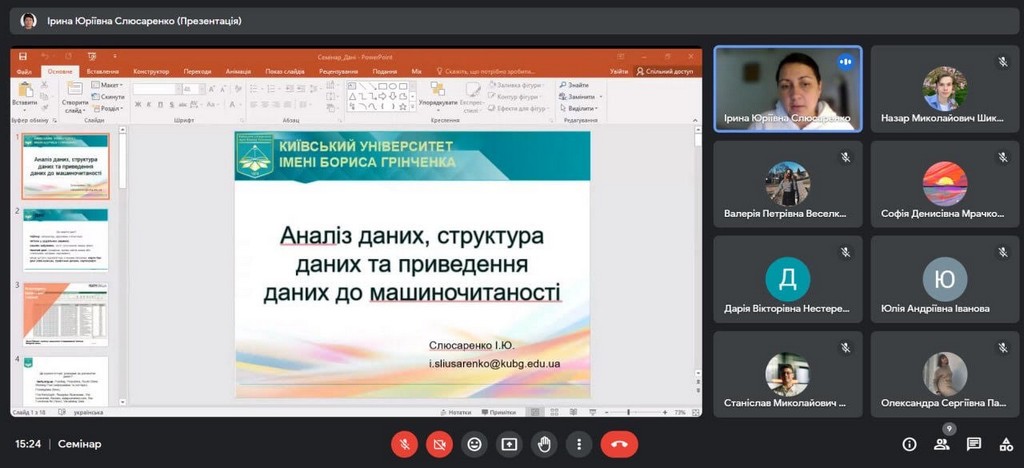Open the emoji reactions panel
1024x468 pixels.
(474, 444)
